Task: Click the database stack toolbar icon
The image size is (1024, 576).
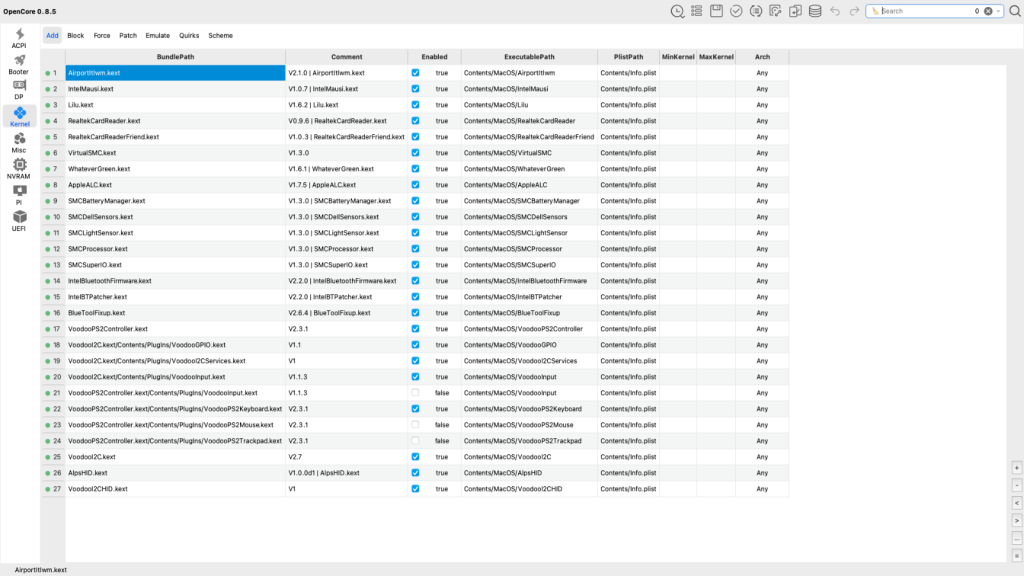Action: click(814, 11)
